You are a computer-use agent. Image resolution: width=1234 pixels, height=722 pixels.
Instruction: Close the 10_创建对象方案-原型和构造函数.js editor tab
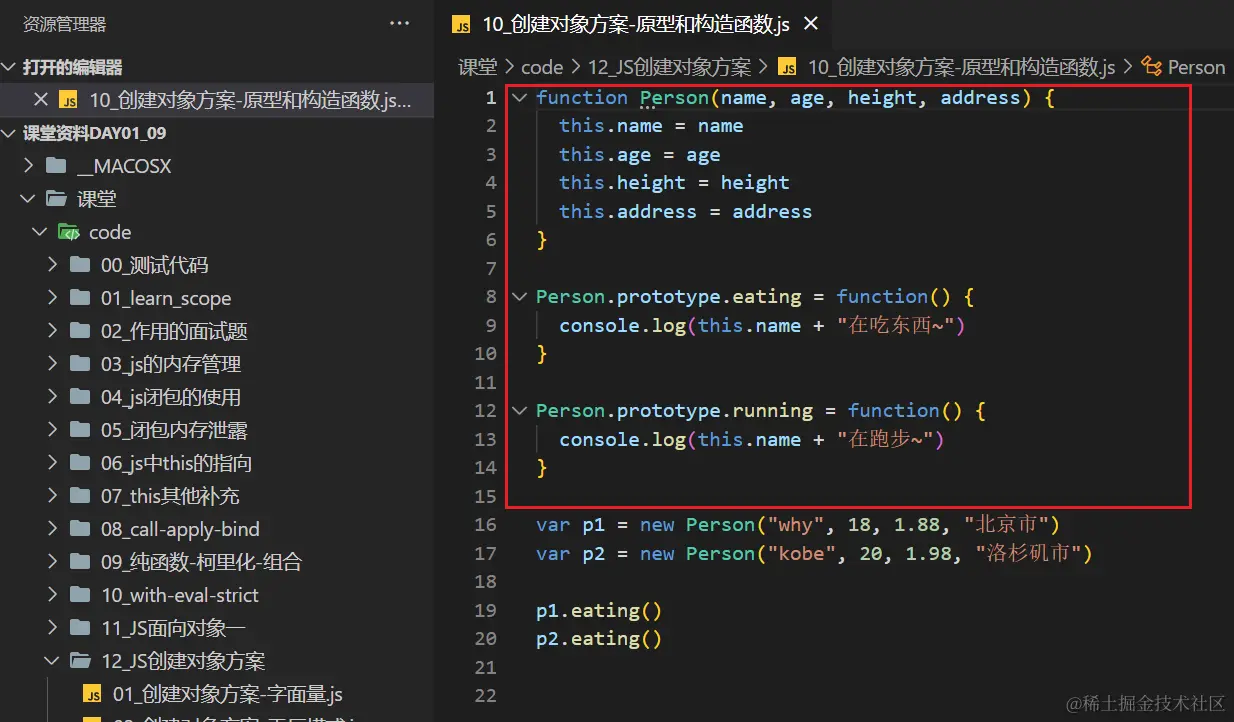(x=811, y=24)
